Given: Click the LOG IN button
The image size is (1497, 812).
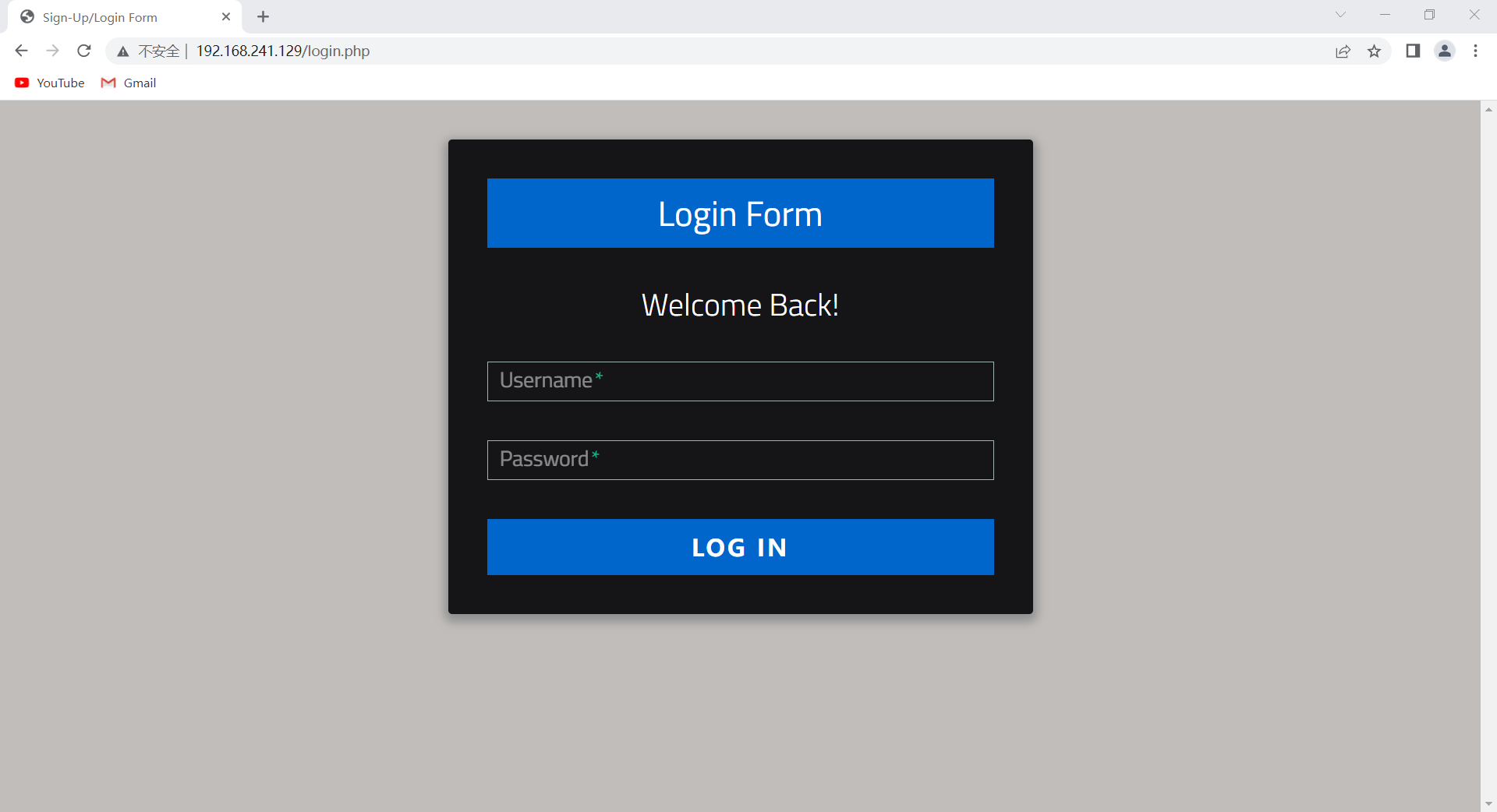Looking at the screenshot, I should pos(740,547).
